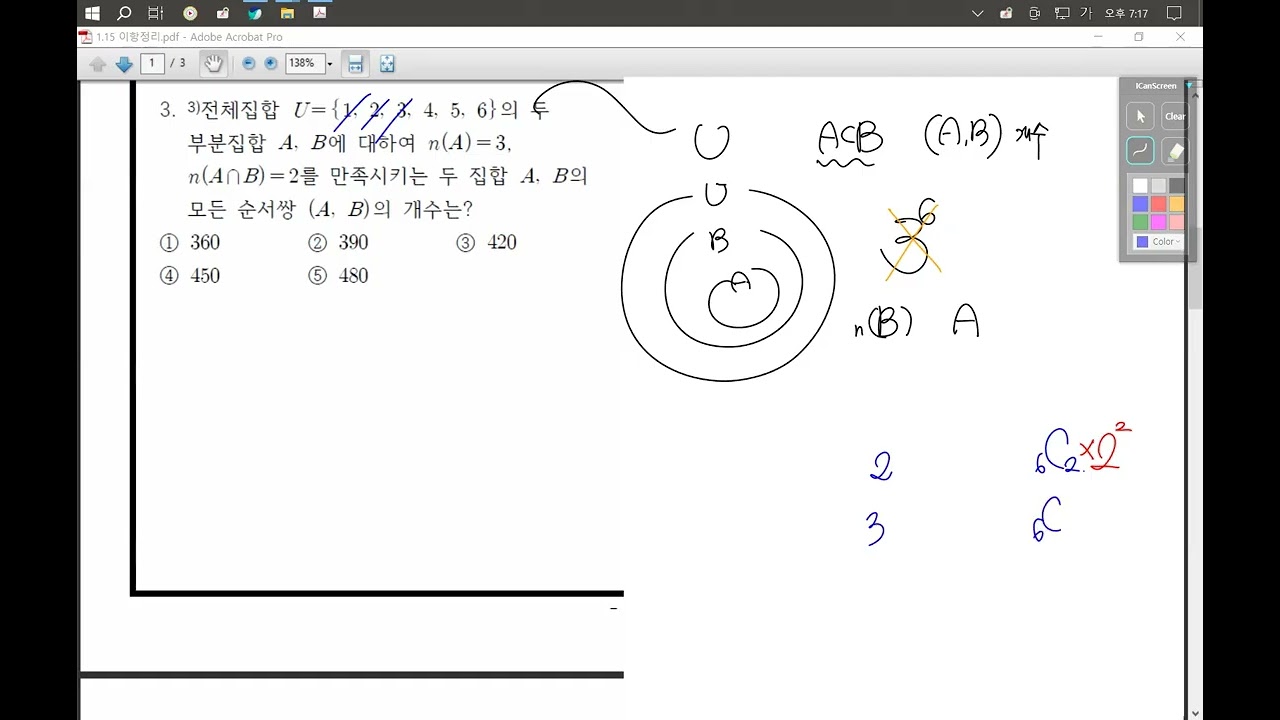
Task: Select answer option ② 390
Action: click(338, 242)
